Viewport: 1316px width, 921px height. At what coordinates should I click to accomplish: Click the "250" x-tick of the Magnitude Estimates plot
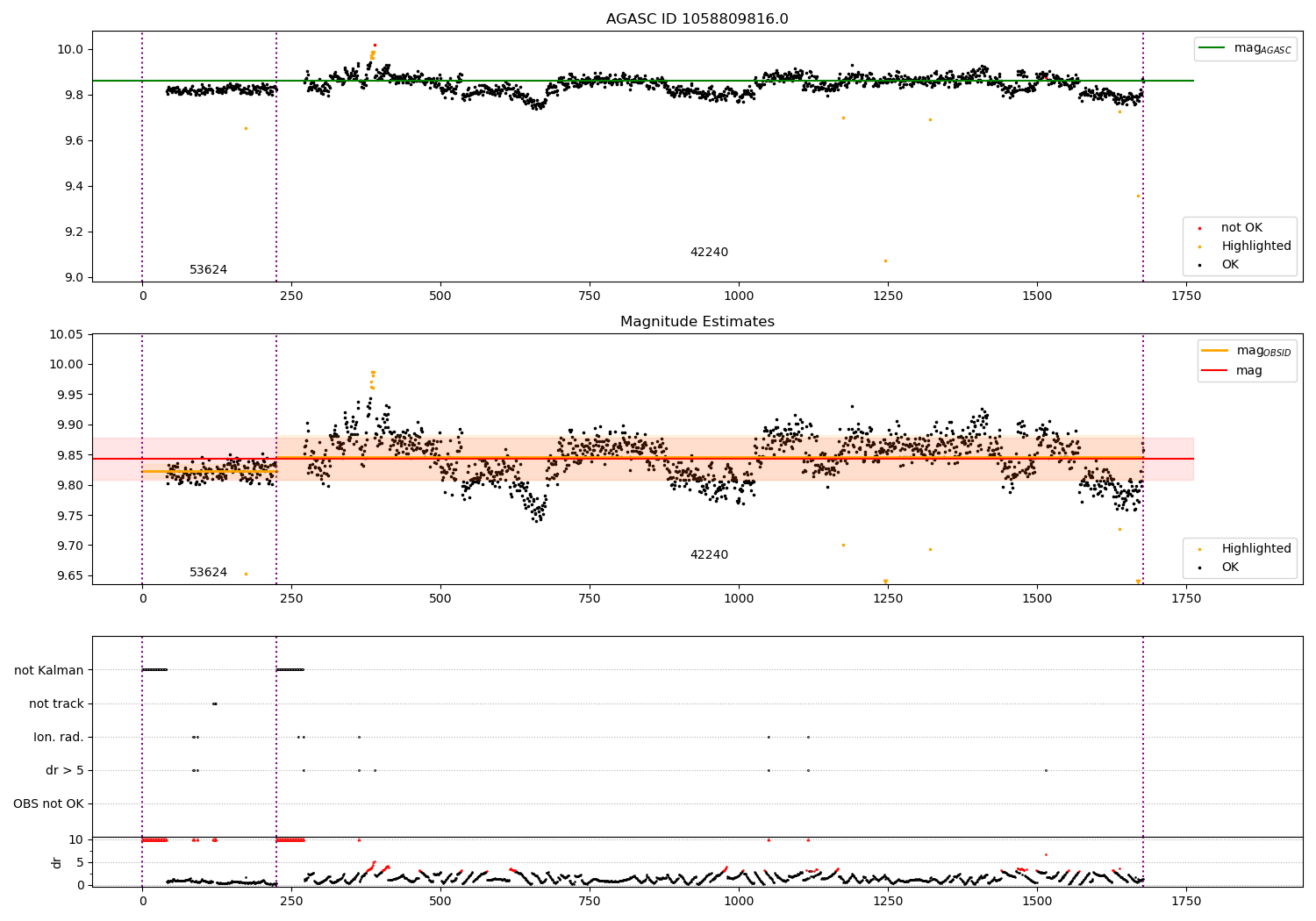click(x=291, y=599)
